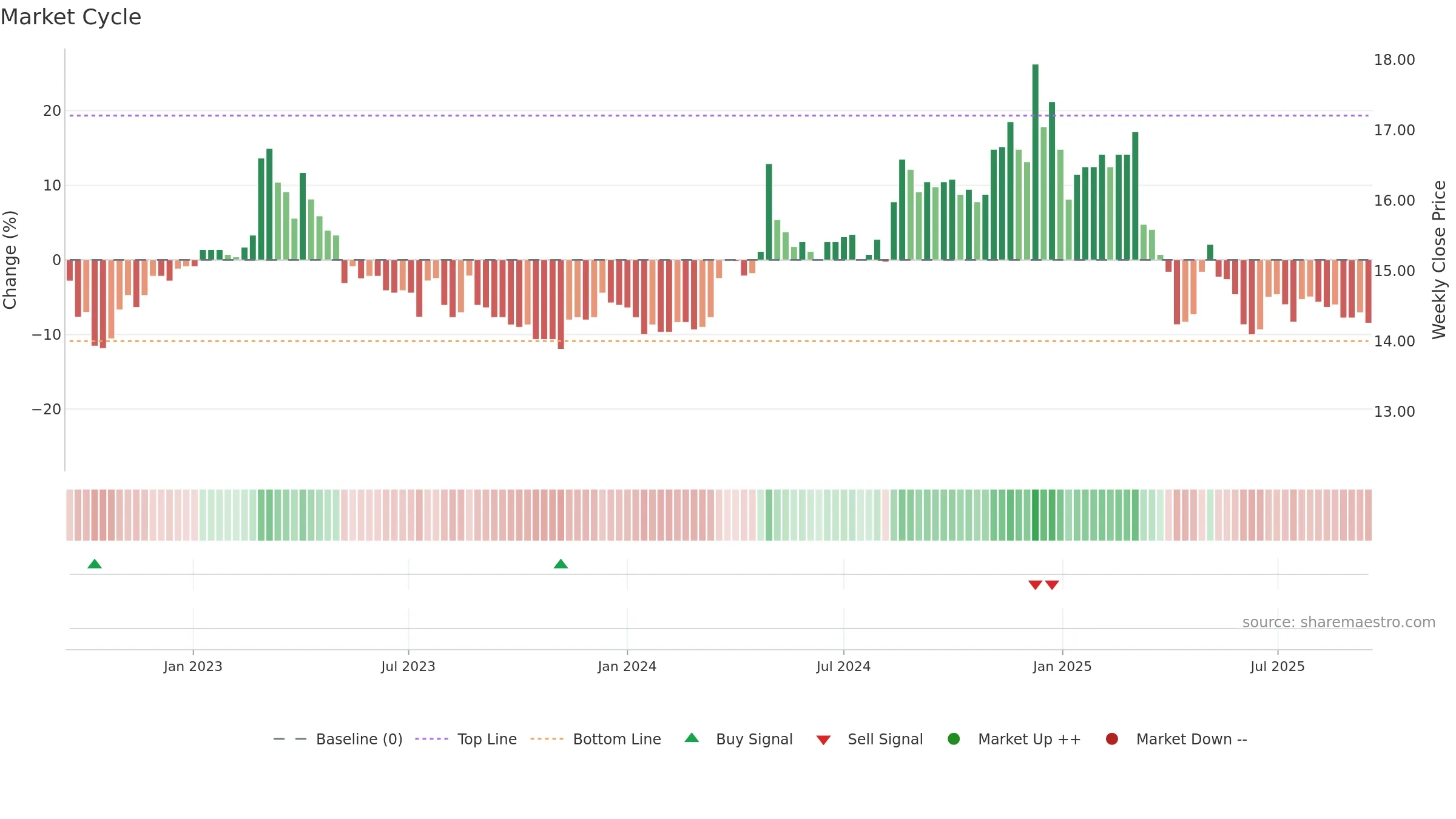Click the 16.00 price tick label

click(1394, 201)
